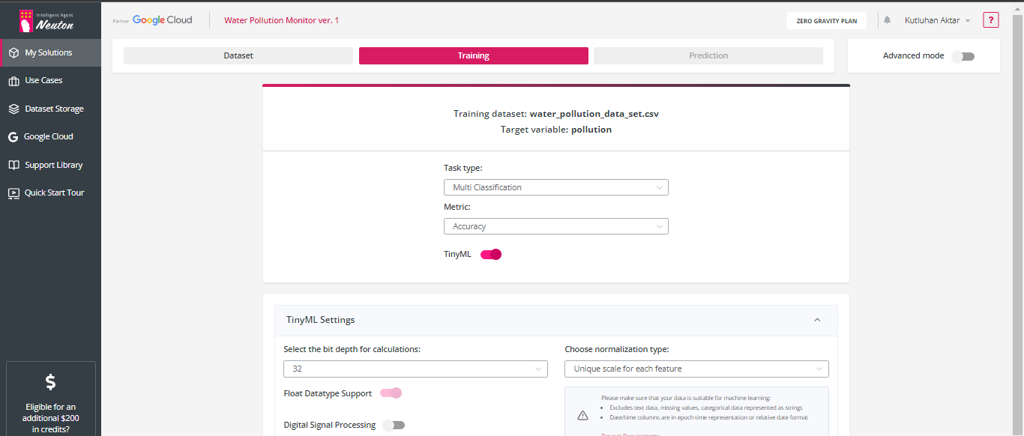Viewport: 1024px width, 436px height.
Task: Open the bit depth dropdown
Action: coord(415,369)
